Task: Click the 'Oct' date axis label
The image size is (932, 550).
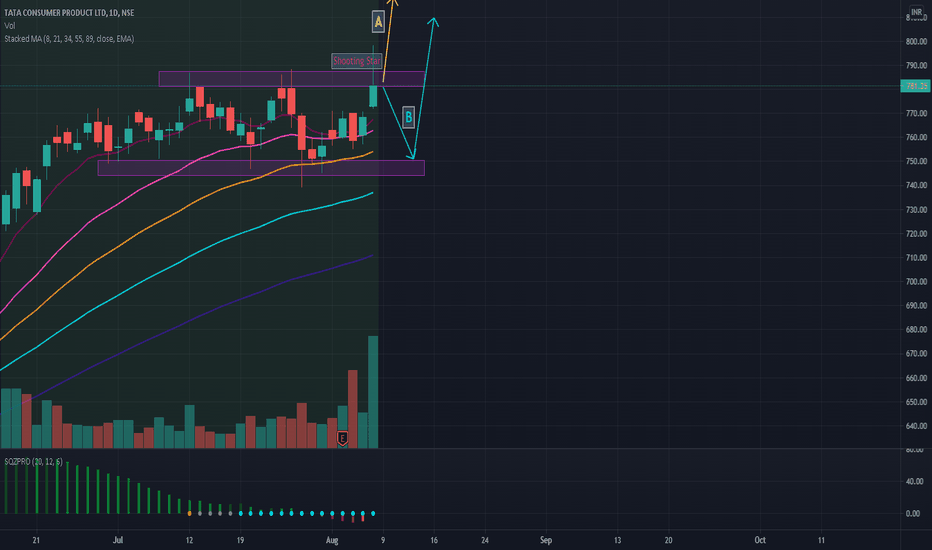Action: click(760, 540)
